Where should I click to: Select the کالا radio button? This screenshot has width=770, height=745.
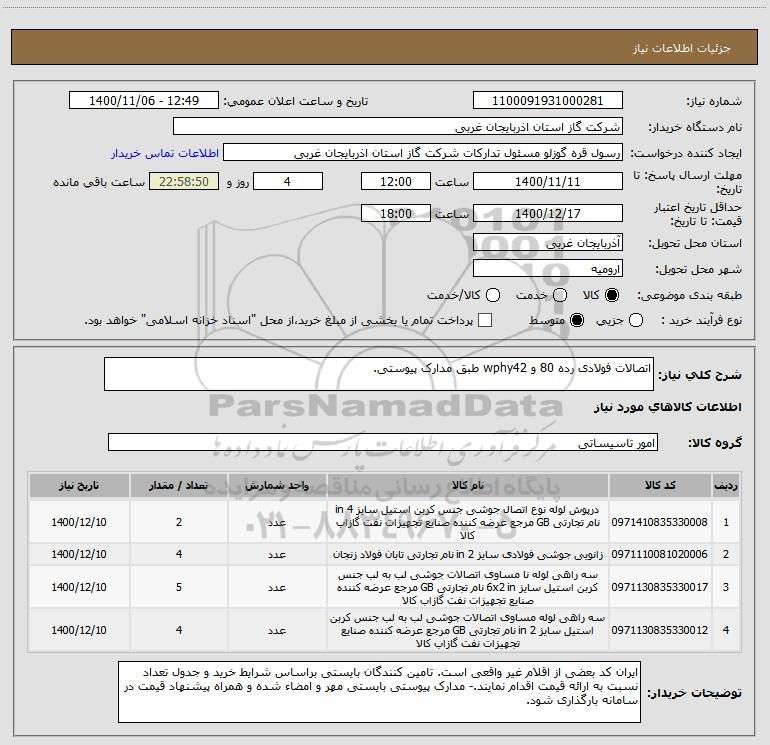pos(612,295)
